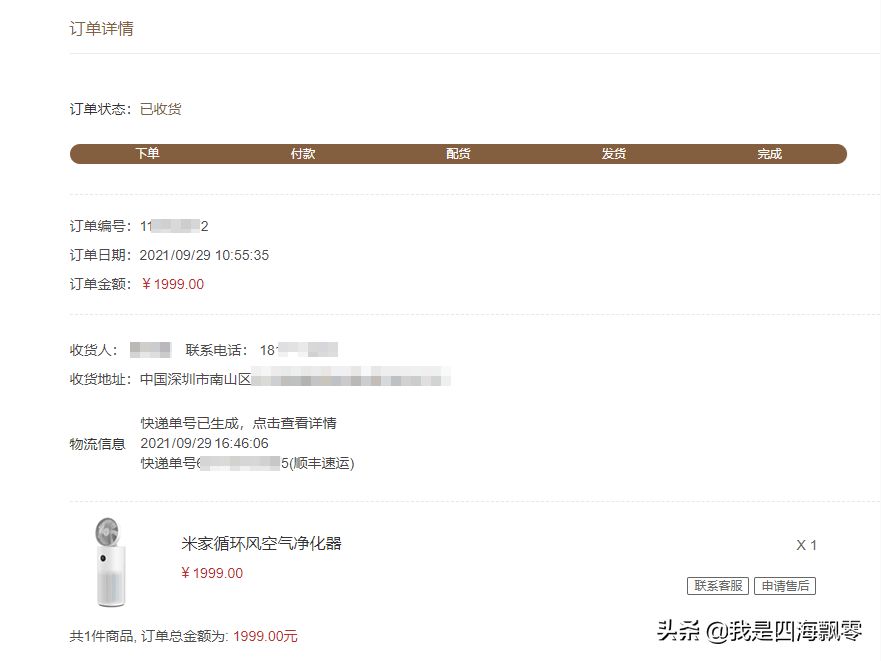Image resolution: width=881 pixels, height=661 pixels.
Task: Click the 顺丰速运 tracking number line
Action: pyautogui.click(x=247, y=463)
